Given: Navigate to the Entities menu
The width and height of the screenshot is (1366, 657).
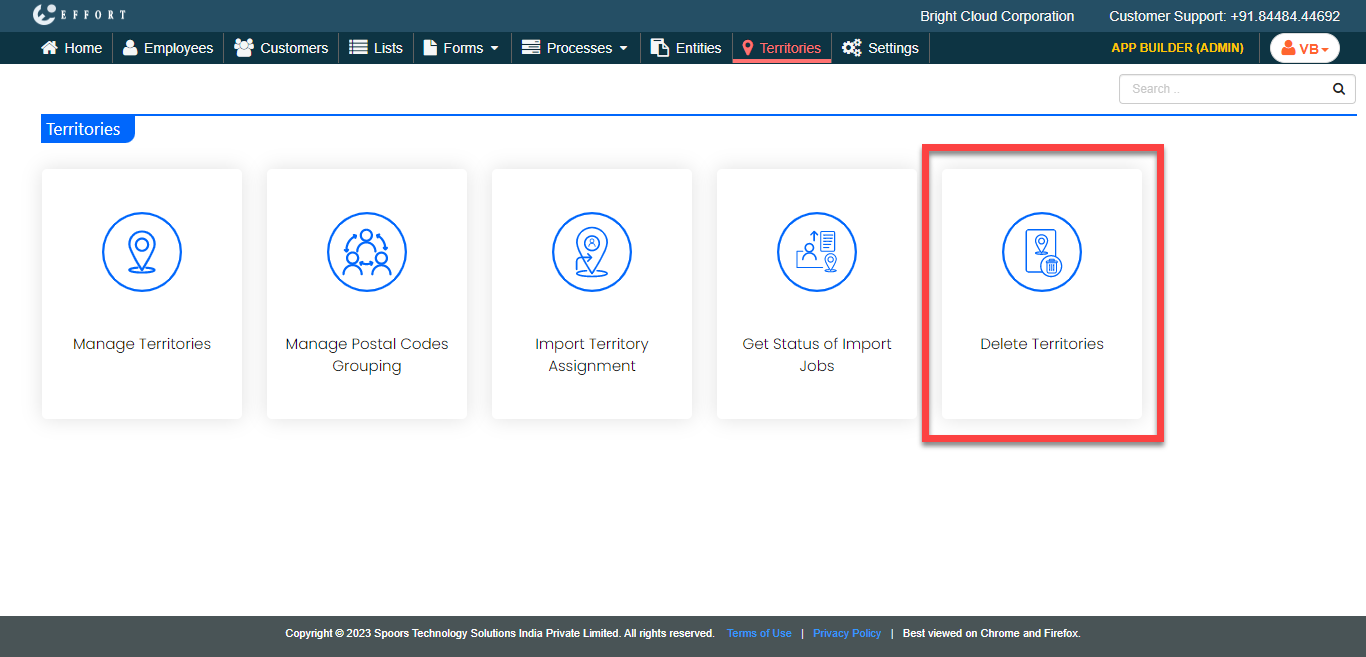Looking at the screenshot, I should click(x=686, y=48).
